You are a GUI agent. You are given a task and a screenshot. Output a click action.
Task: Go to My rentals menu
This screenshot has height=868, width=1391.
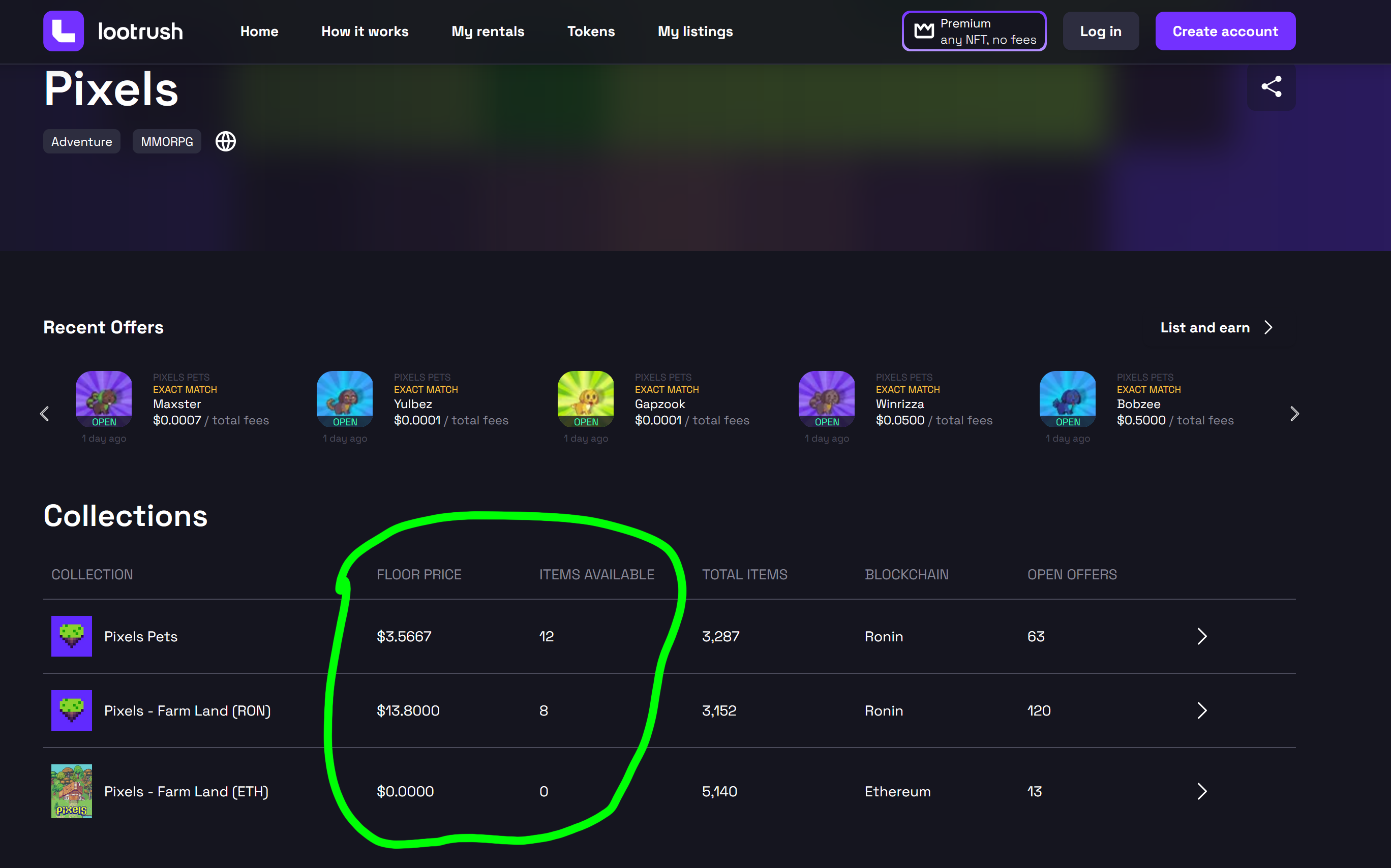click(488, 32)
